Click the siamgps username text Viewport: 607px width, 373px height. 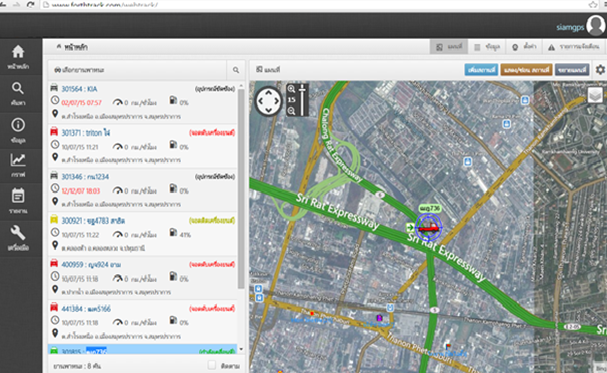[x=570, y=27]
